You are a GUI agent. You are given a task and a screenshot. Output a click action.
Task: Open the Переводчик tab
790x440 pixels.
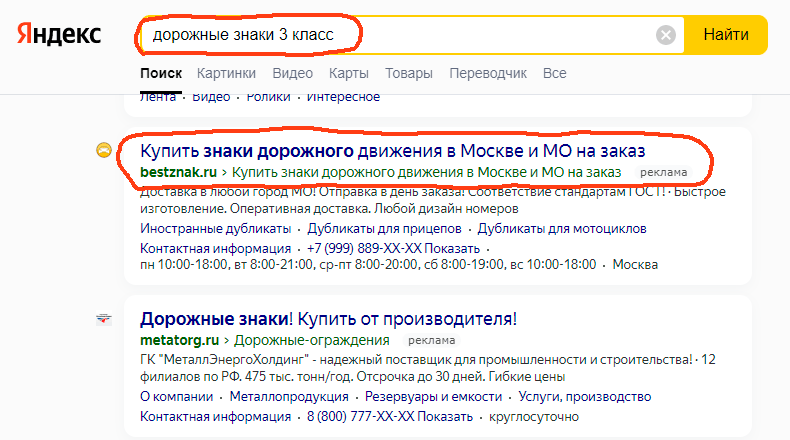point(488,73)
